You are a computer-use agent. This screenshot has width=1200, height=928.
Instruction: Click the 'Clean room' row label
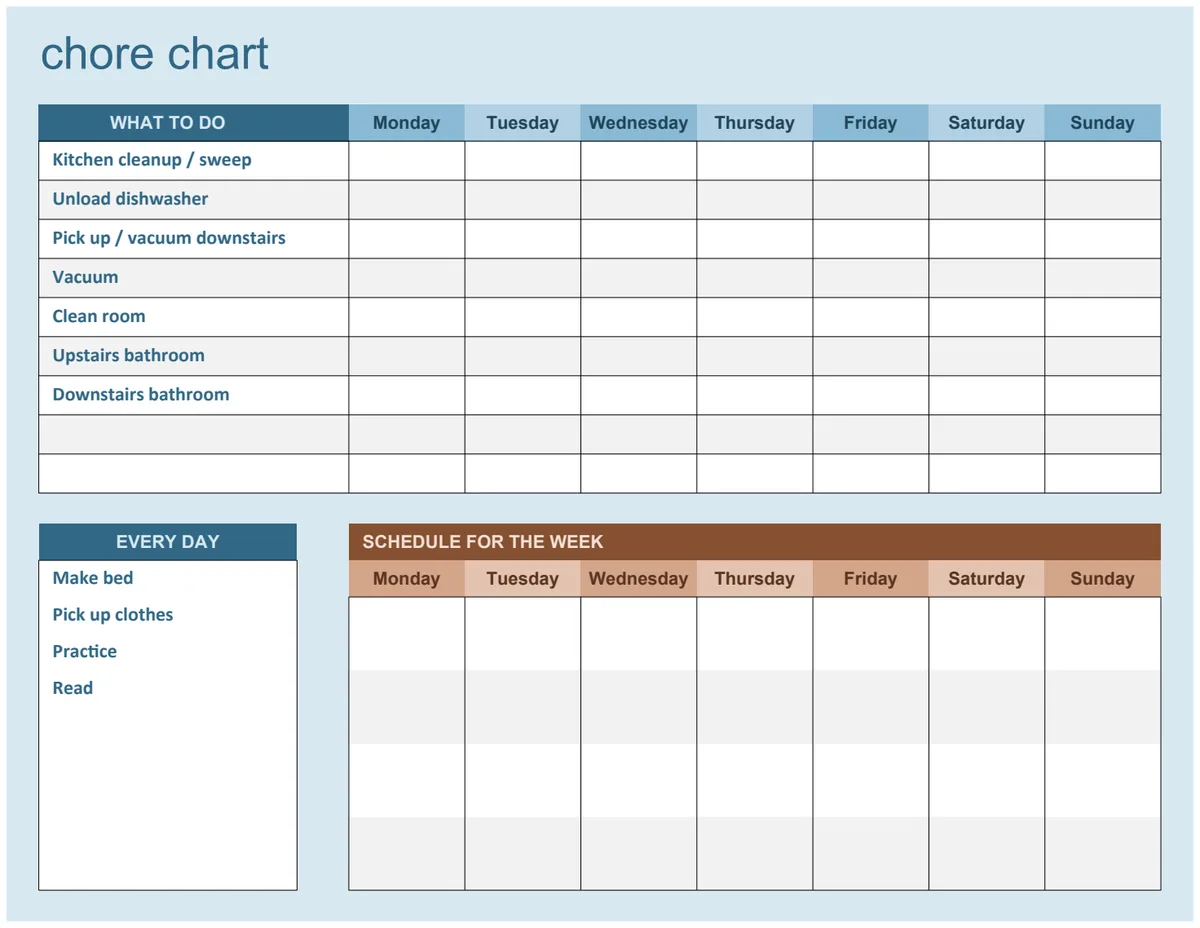(x=99, y=316)
